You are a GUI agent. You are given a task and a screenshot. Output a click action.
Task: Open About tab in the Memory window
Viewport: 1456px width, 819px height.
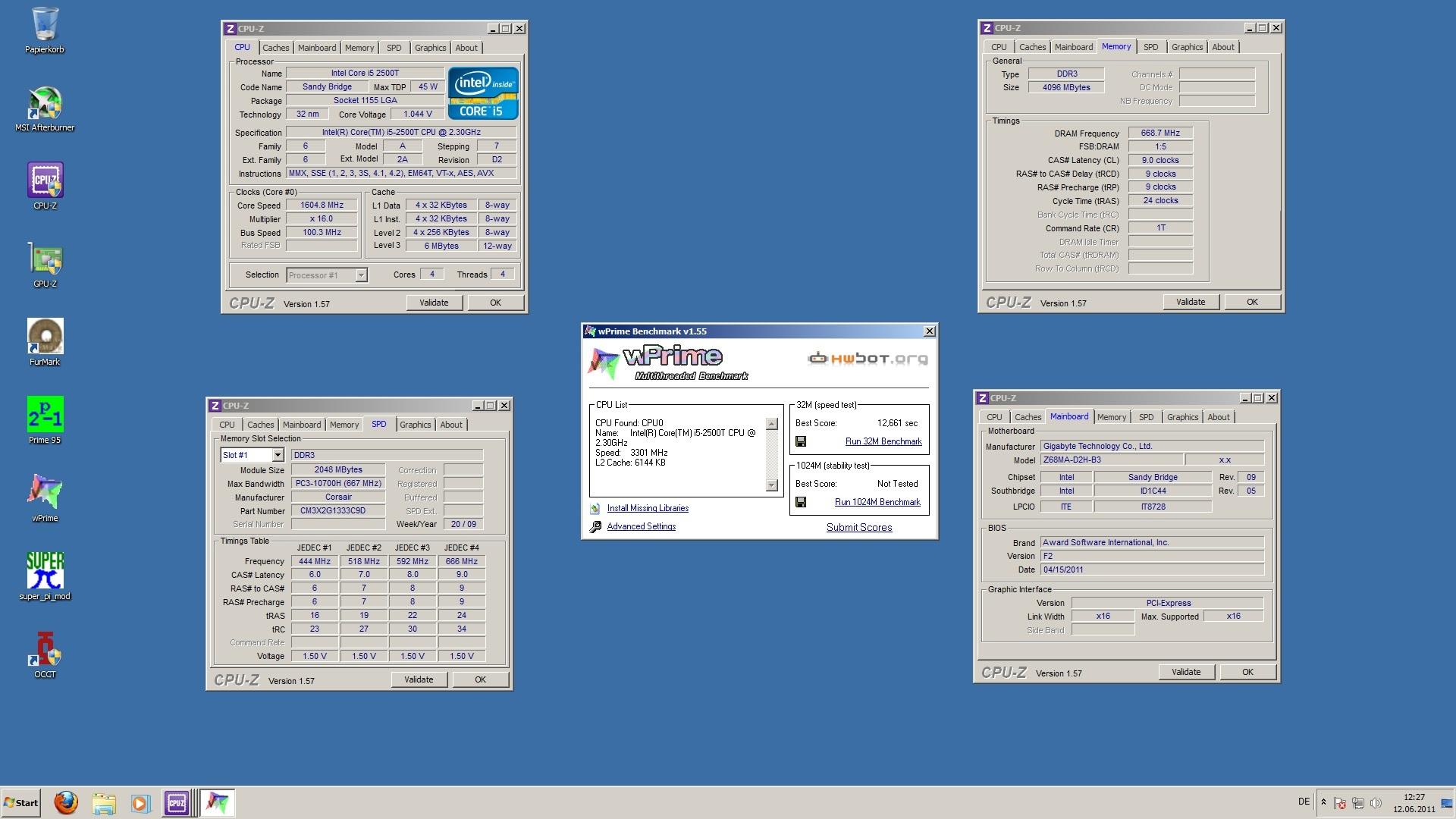click(1222, 47)
